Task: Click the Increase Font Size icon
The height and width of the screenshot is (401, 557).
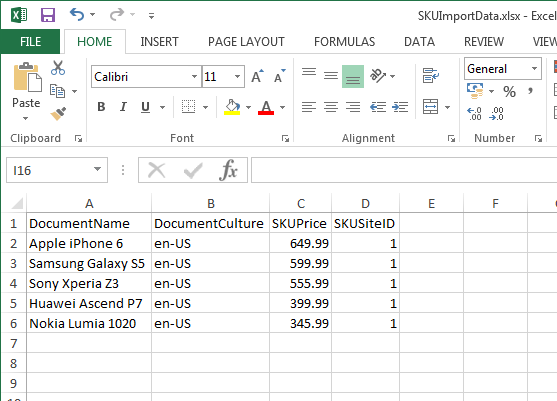Action: 258,76
